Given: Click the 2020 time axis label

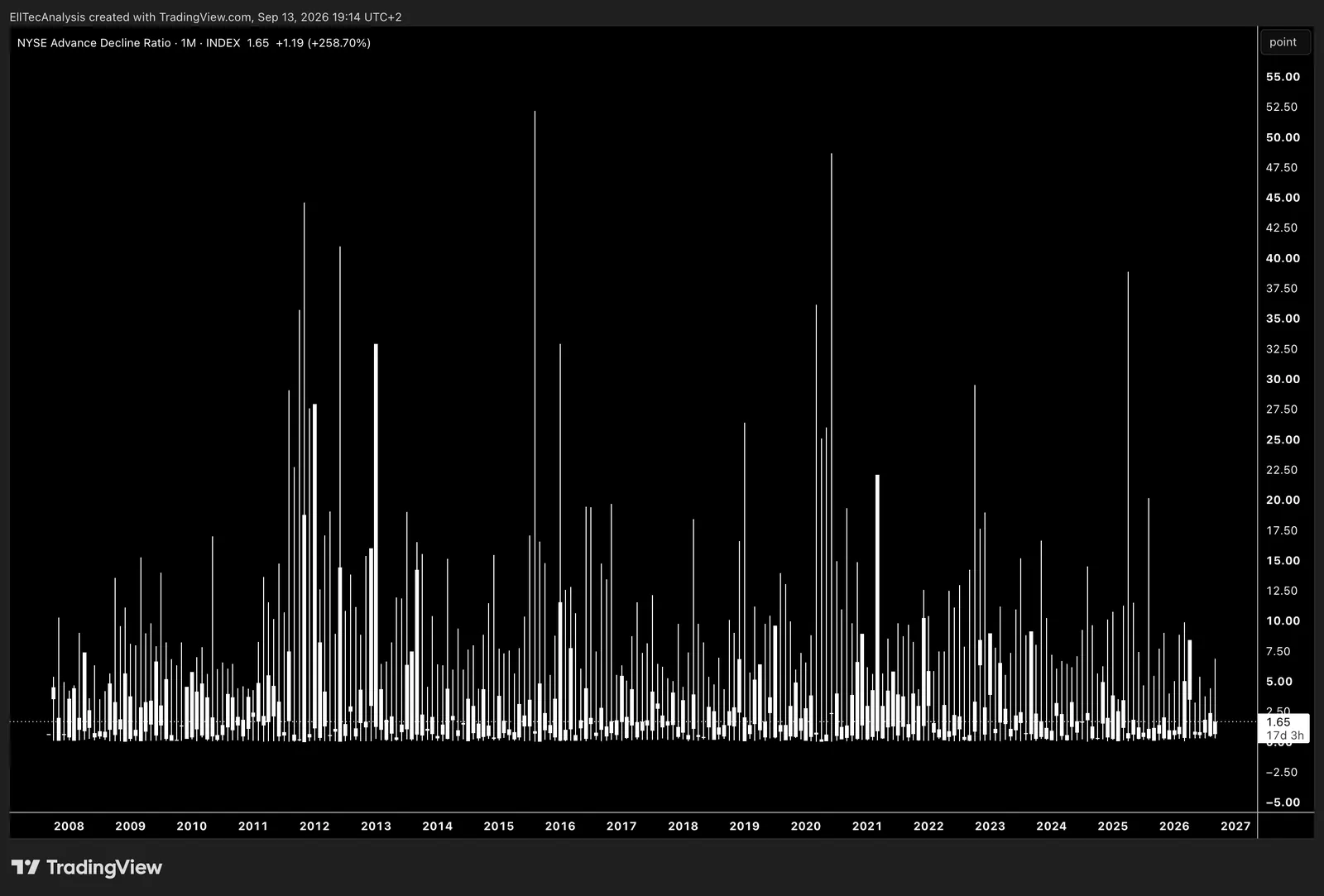Looking at the screenshot, I should coord(806,826).
